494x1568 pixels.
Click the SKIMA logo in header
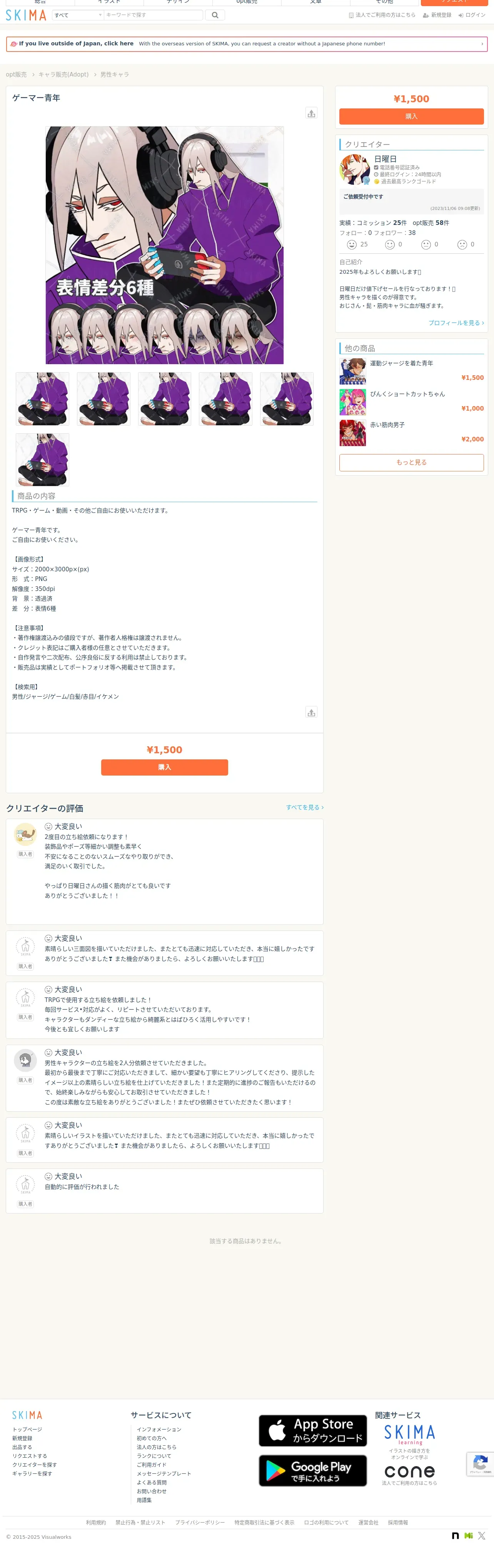(x=25, y=15)
